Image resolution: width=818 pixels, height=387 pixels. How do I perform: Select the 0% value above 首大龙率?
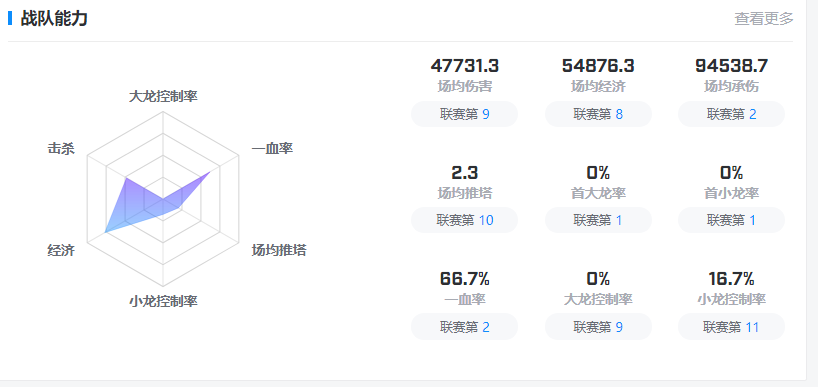pos(598,172)
